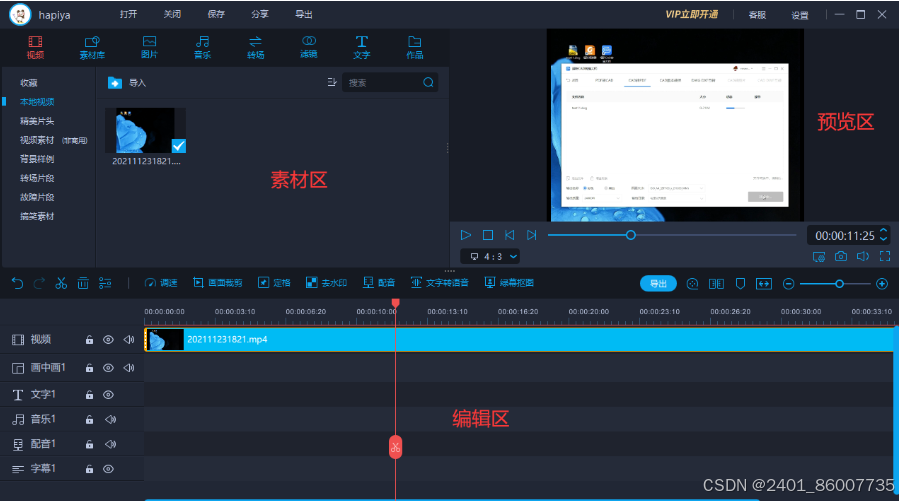This screenshot has height=501, width=899.
Task: Switch to the 图片 tab
Action: [149, 48]
